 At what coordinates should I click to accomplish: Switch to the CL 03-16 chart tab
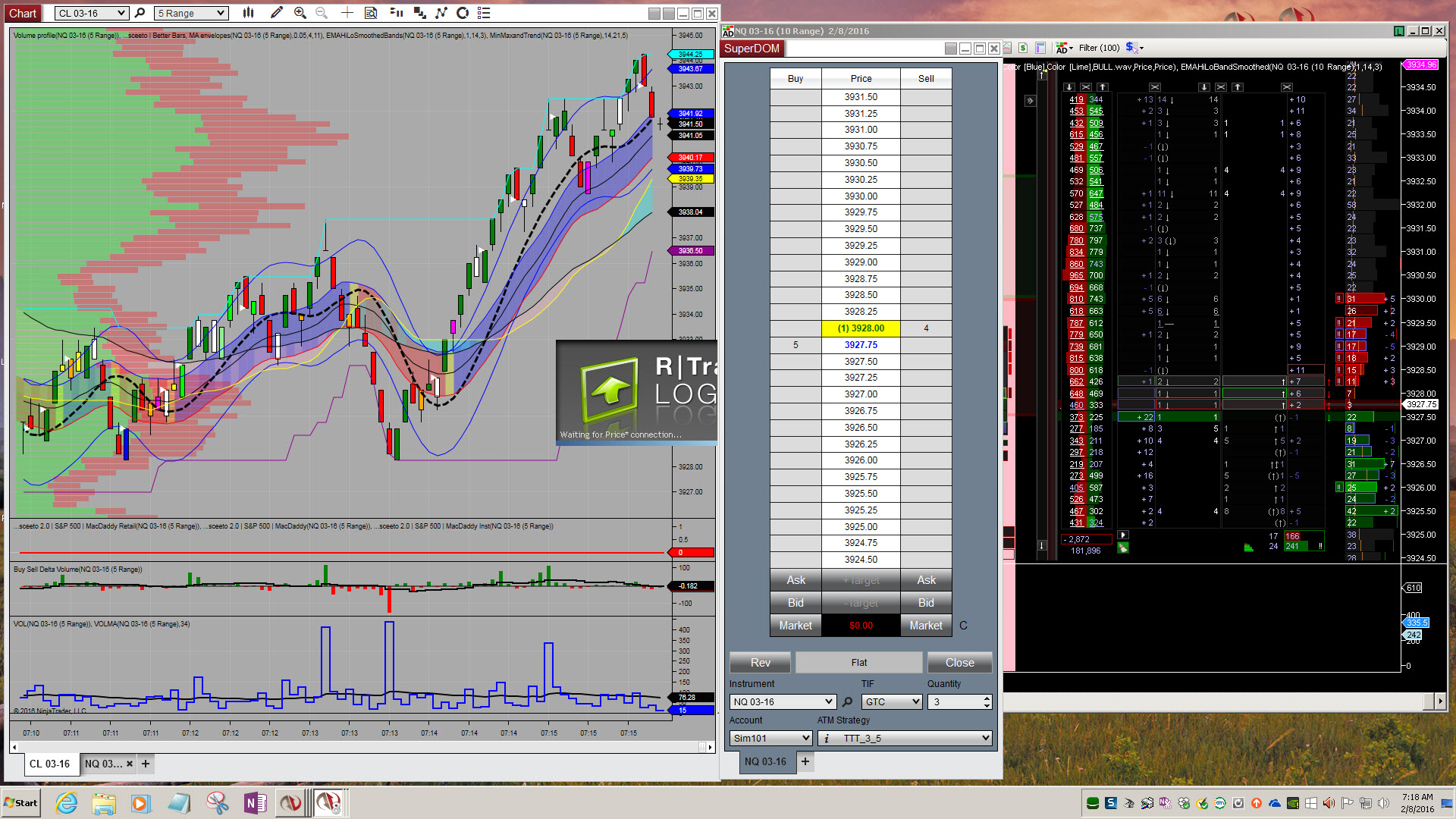[49, 764]
